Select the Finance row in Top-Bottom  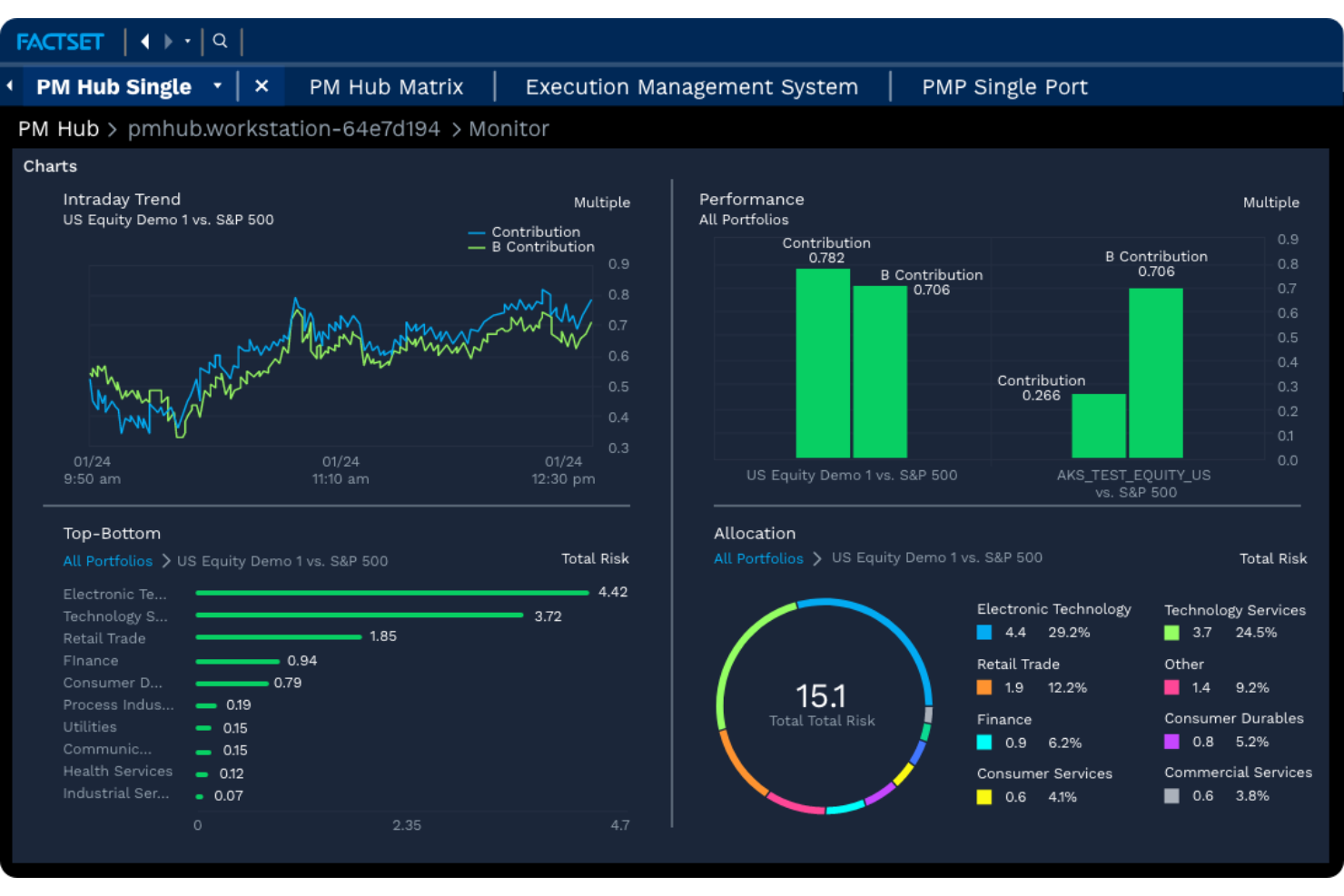point(190,661)
